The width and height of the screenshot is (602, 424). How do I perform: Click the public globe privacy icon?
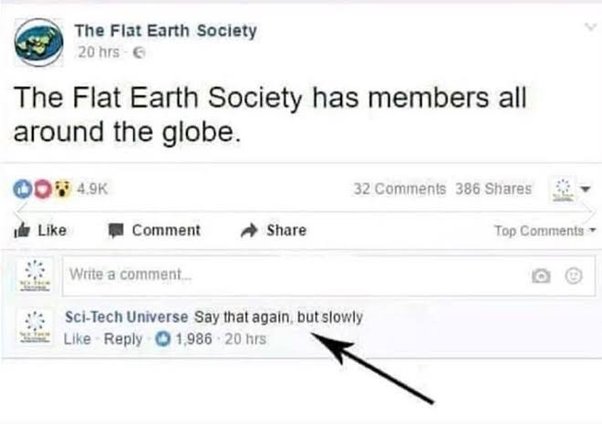[139, 53]
